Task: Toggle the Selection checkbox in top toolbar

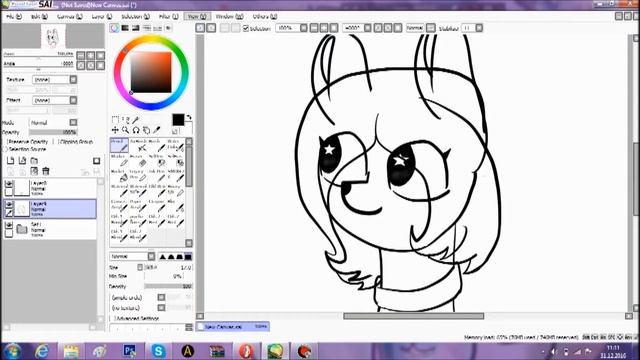Action: pyautogui.click(x=246, y=29)
